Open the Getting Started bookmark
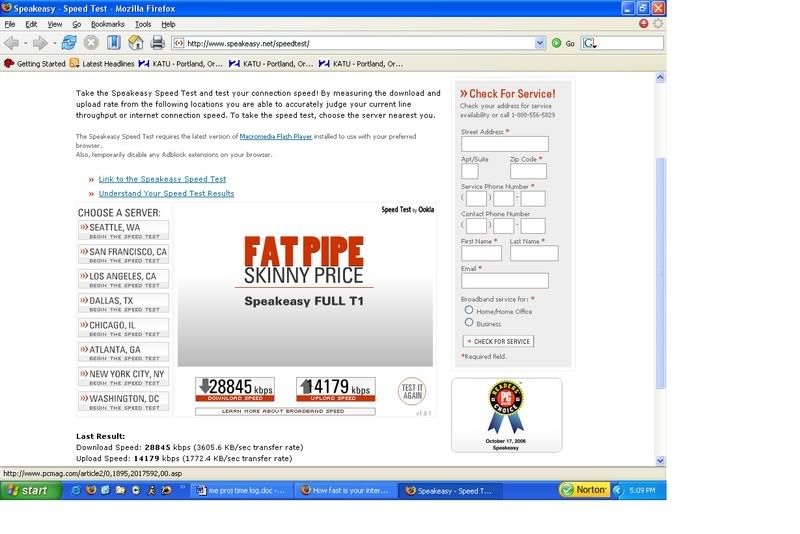 pyautogui.click(x=35, y=64)
